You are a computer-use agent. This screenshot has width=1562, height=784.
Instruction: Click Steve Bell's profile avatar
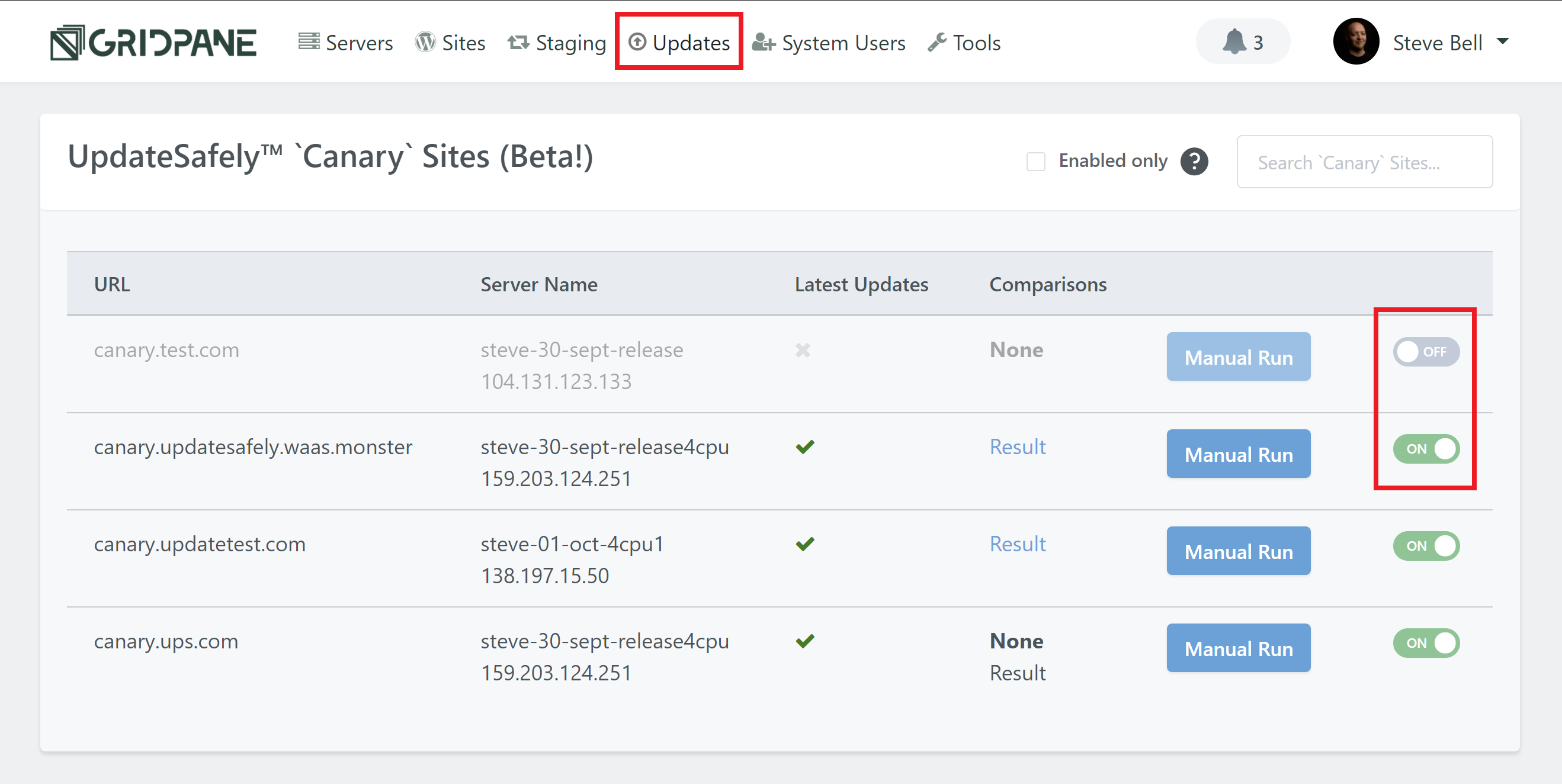pyautogui.click(x=1356, y=41)
